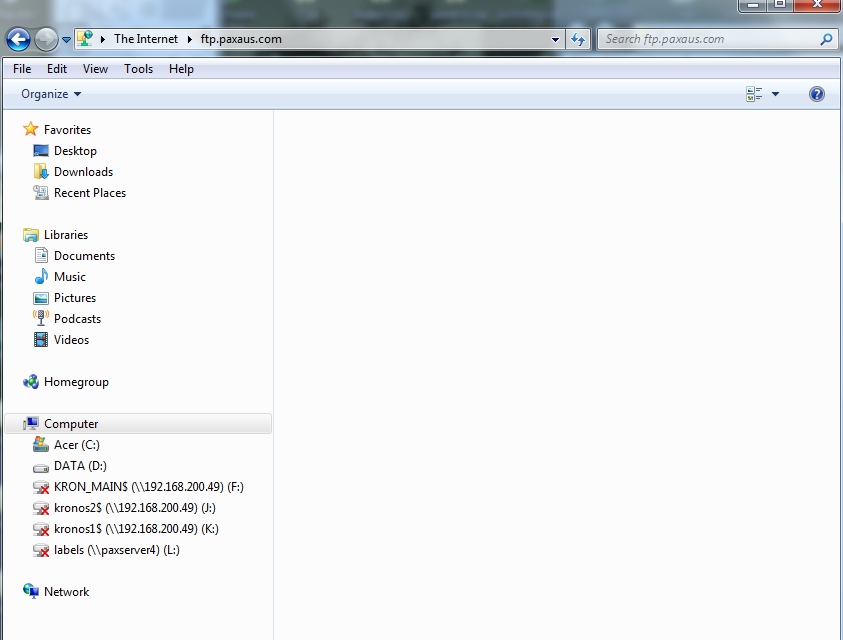843x640 pixels.
Task: Click disconnected labels (L:) drive icon
Action: tap(41, 550)
